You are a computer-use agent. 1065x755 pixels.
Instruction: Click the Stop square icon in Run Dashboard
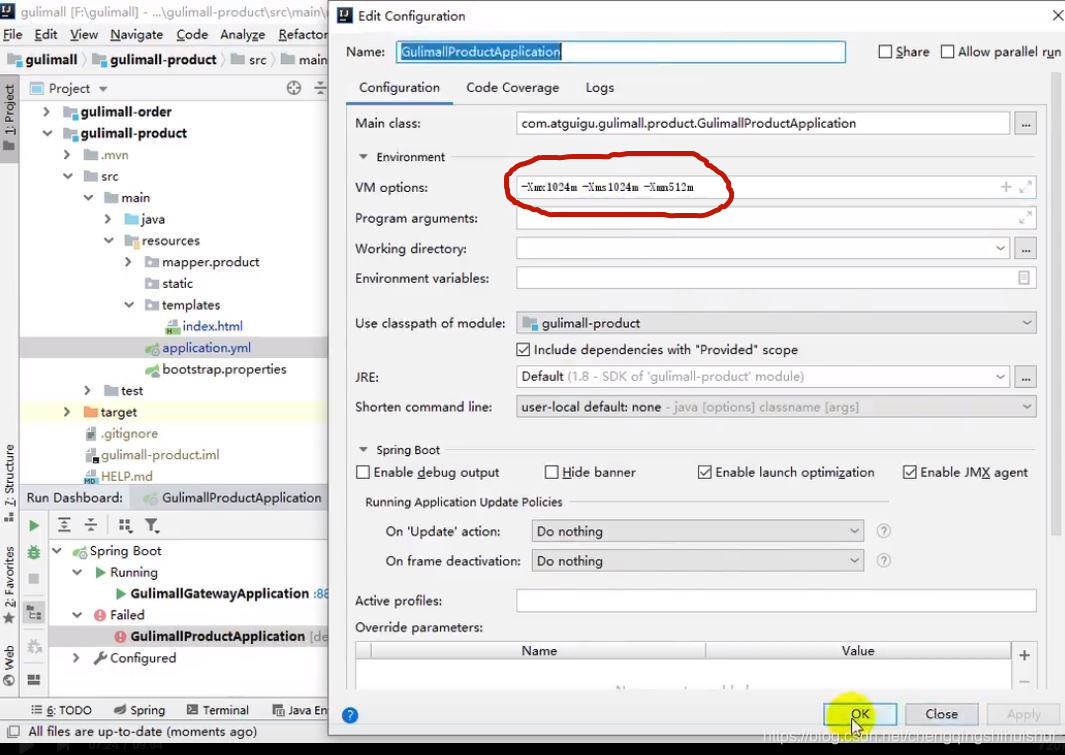point(33,578)
